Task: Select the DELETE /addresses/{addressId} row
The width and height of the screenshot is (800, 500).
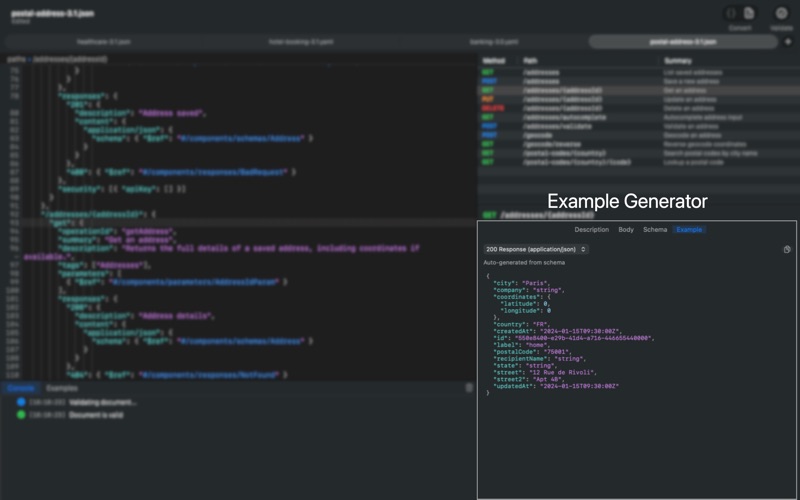Action: [x=639, y=108]
